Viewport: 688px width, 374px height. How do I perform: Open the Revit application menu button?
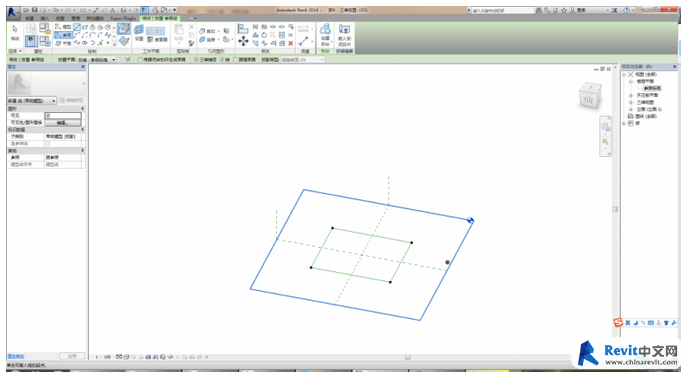(x=14, y=12)
